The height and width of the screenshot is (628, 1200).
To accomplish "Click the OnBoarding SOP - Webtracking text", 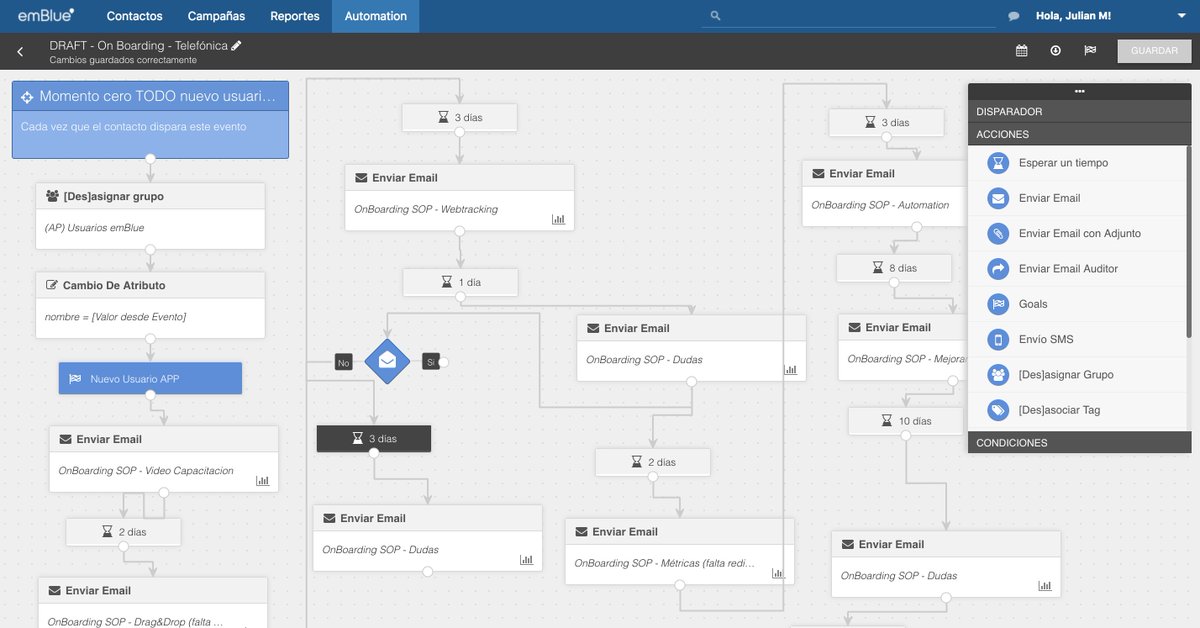I will click(x=426, y=209).
